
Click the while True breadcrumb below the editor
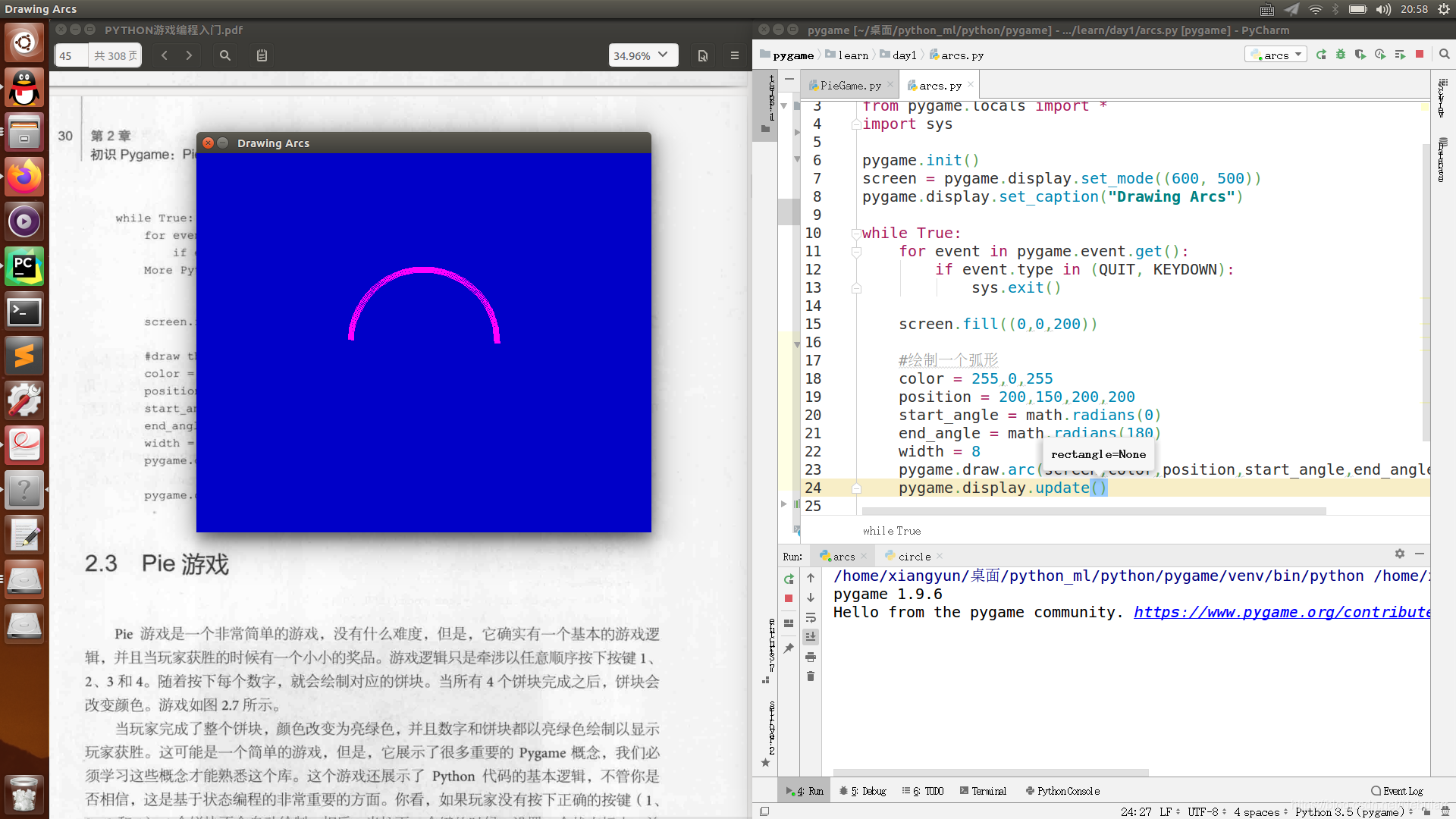[x=891, y=531]
